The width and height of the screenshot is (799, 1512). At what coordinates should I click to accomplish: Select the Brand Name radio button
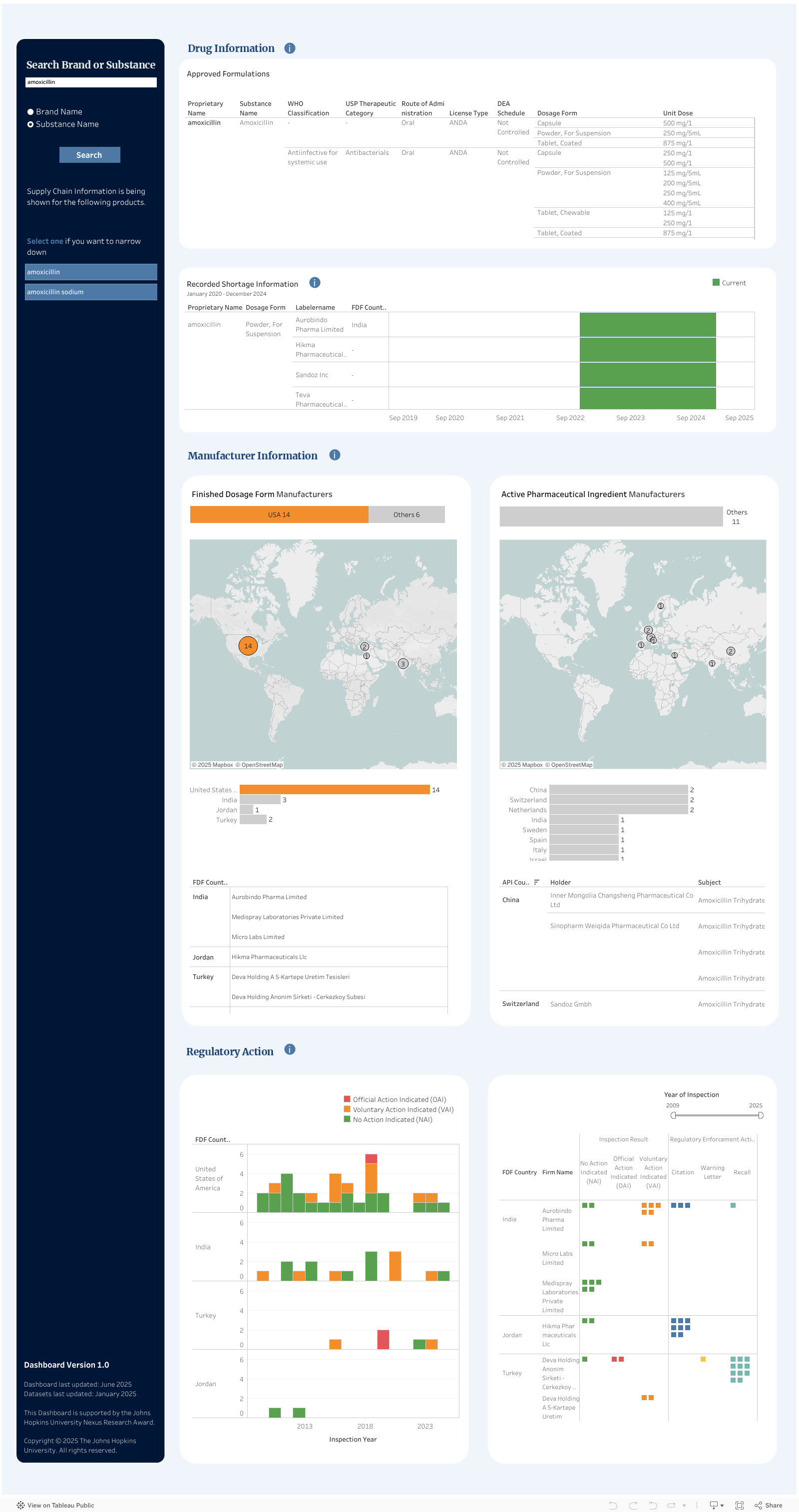(30, 112)
